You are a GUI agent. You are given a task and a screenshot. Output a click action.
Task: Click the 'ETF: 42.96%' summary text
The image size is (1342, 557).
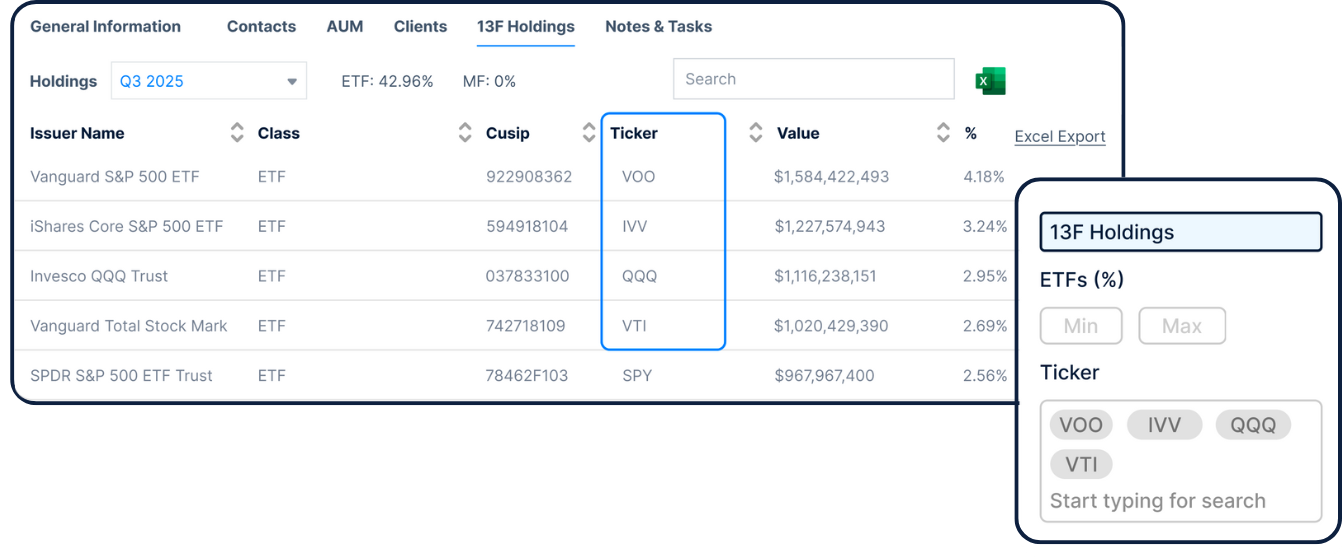click(x=387, y=81)
